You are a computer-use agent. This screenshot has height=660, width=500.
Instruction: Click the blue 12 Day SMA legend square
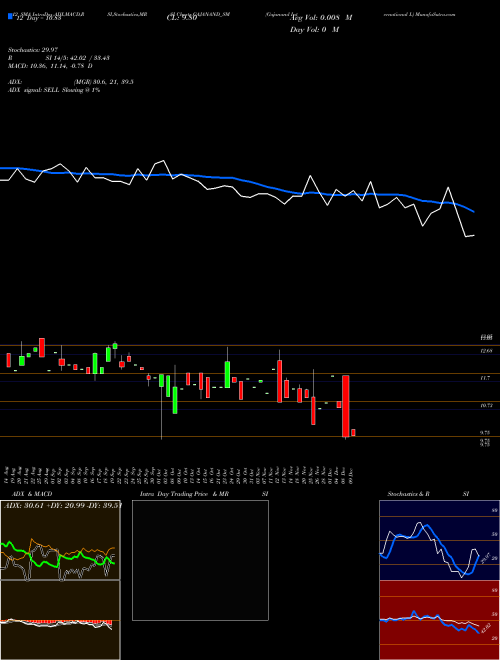coord(11,17)
